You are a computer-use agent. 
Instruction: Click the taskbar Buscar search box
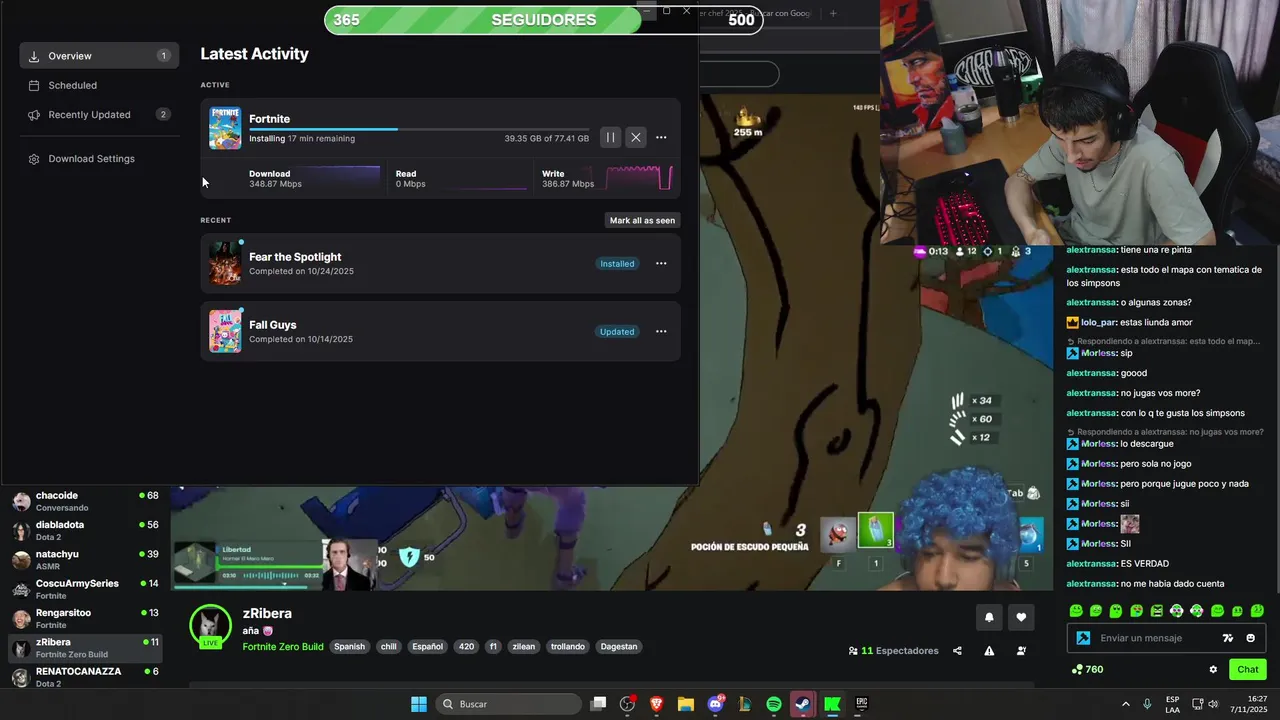[x=508, y=704]
